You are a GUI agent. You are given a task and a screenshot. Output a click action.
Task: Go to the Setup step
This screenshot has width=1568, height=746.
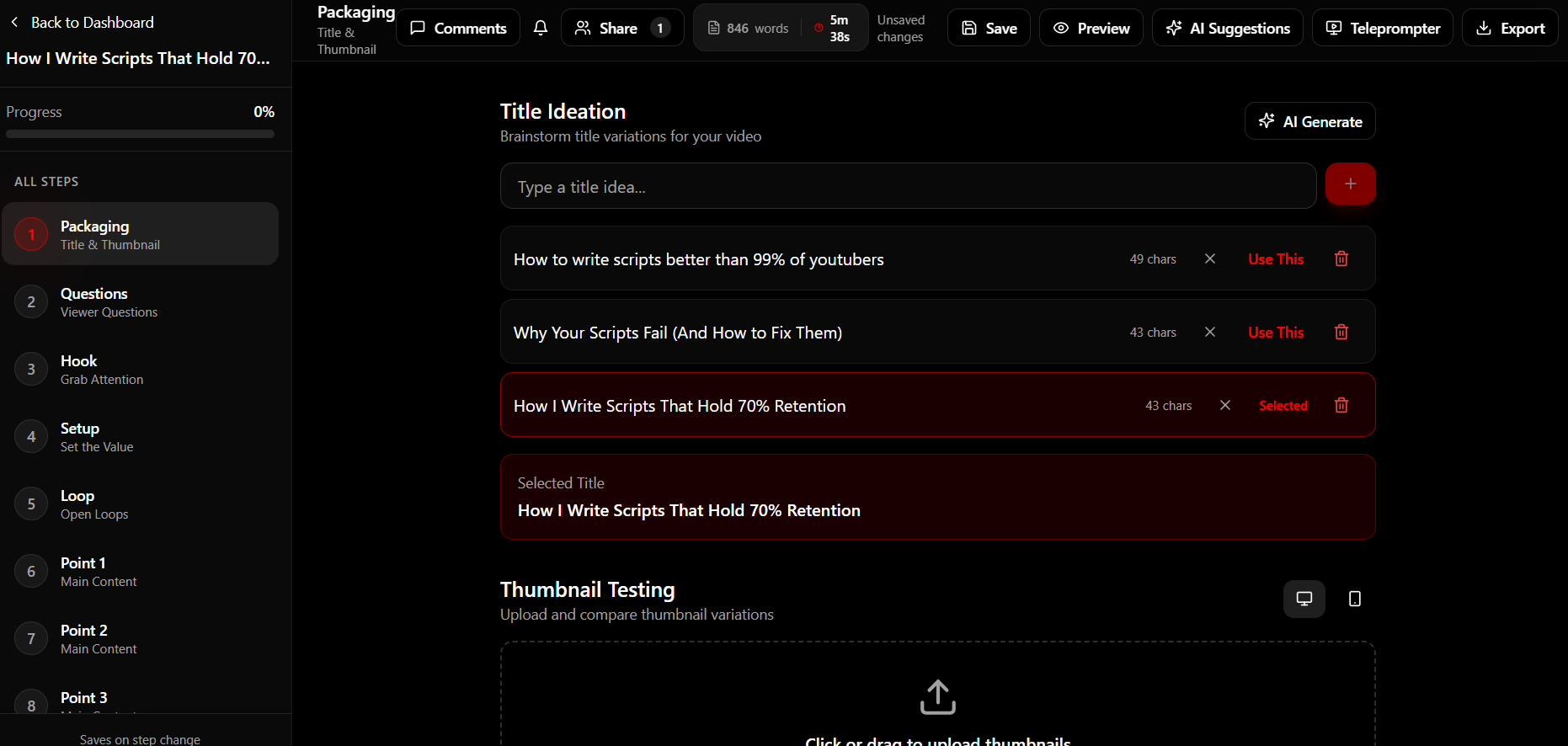coord(140,436)
